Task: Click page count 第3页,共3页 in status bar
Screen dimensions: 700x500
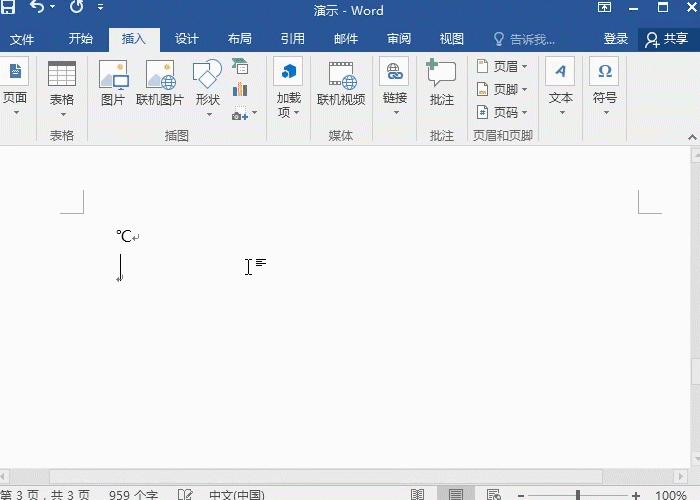Action: (x=45, y=495)
